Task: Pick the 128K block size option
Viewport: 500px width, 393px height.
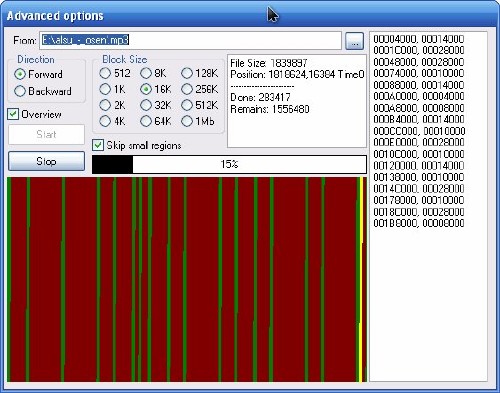Action: click(200, 73)
